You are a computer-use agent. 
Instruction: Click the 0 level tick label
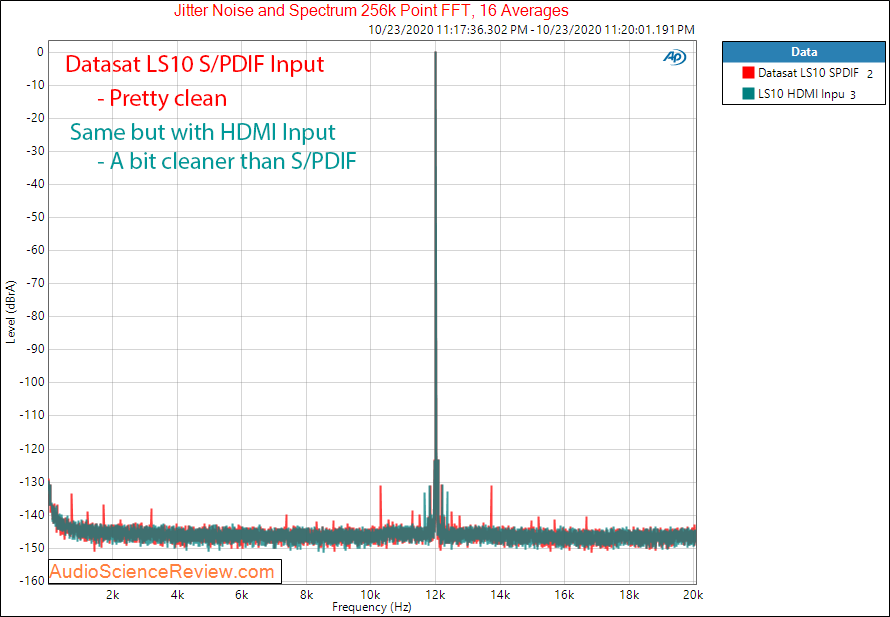point(40,52)
